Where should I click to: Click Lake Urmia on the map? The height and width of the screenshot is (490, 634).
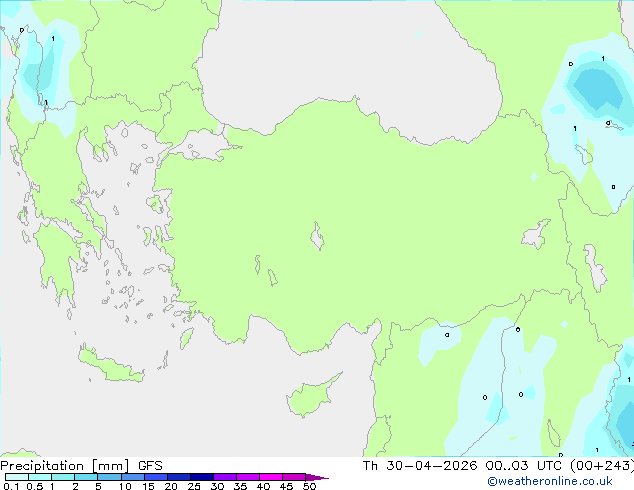pyautogui.click(x=595, y=268)
